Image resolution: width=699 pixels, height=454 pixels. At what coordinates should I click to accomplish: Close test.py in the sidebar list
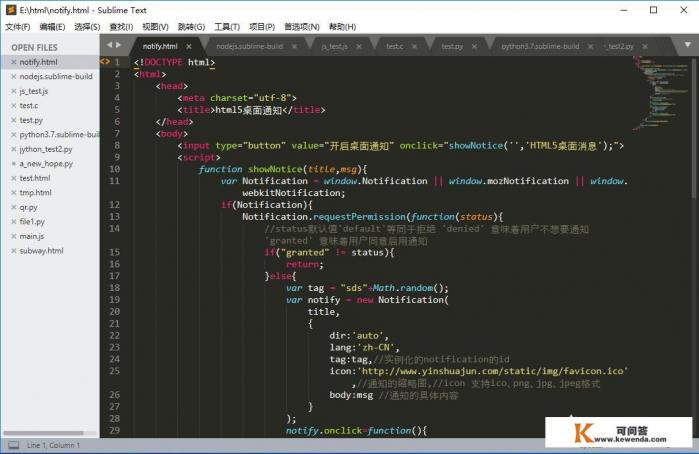click(14, 120)
